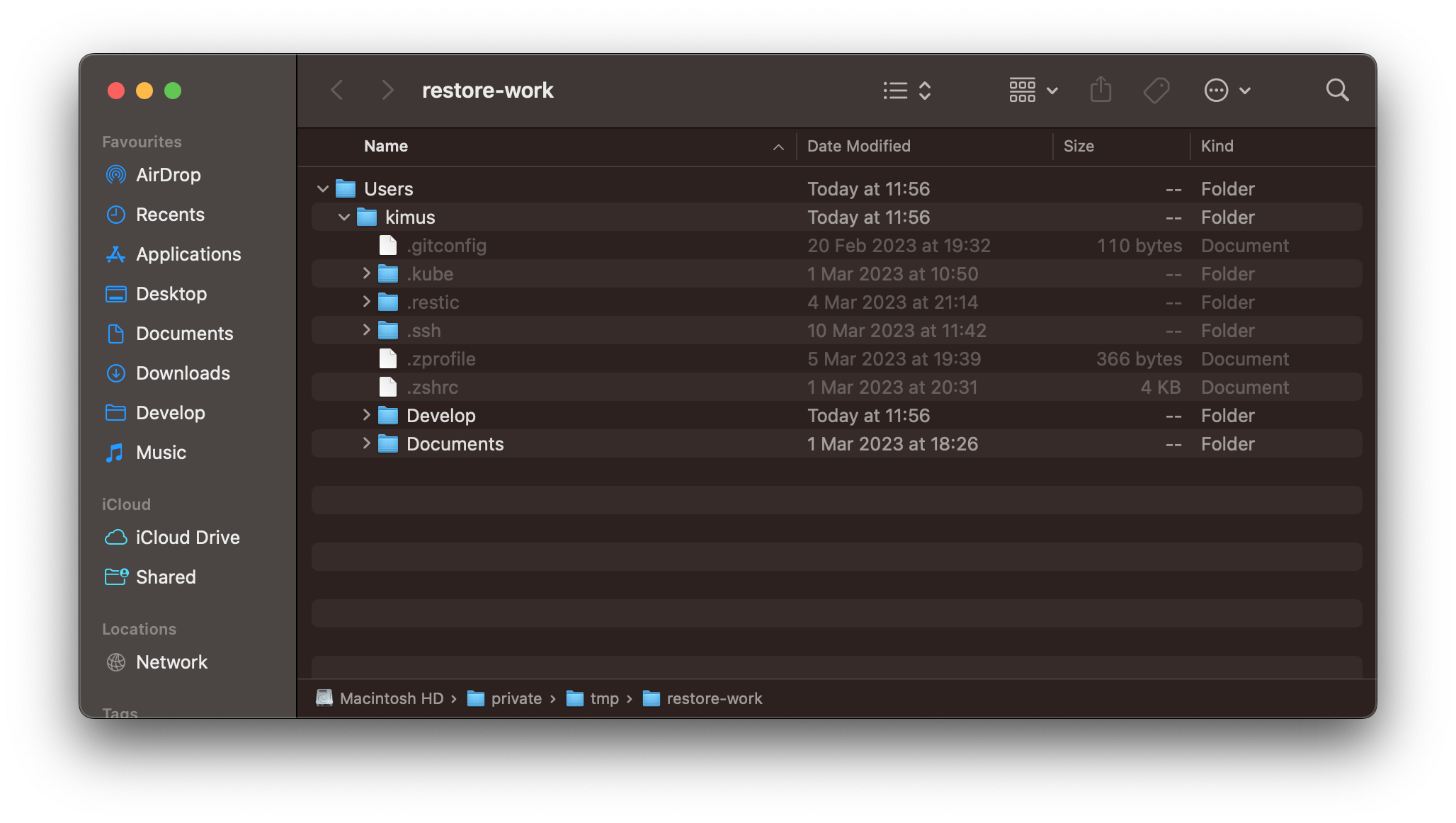Expand the .kube folder
The height and width of the screenshot is (823, 1456).
(366, 273)
